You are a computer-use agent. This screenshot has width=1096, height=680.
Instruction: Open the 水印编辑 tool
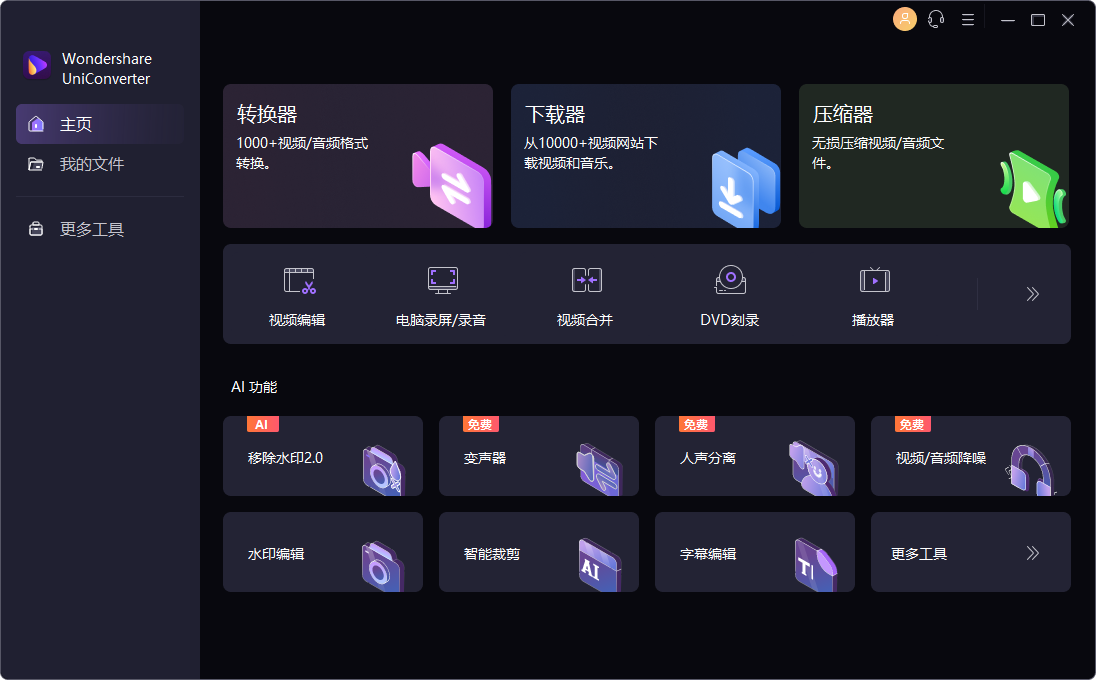click(x=322, y=552)
